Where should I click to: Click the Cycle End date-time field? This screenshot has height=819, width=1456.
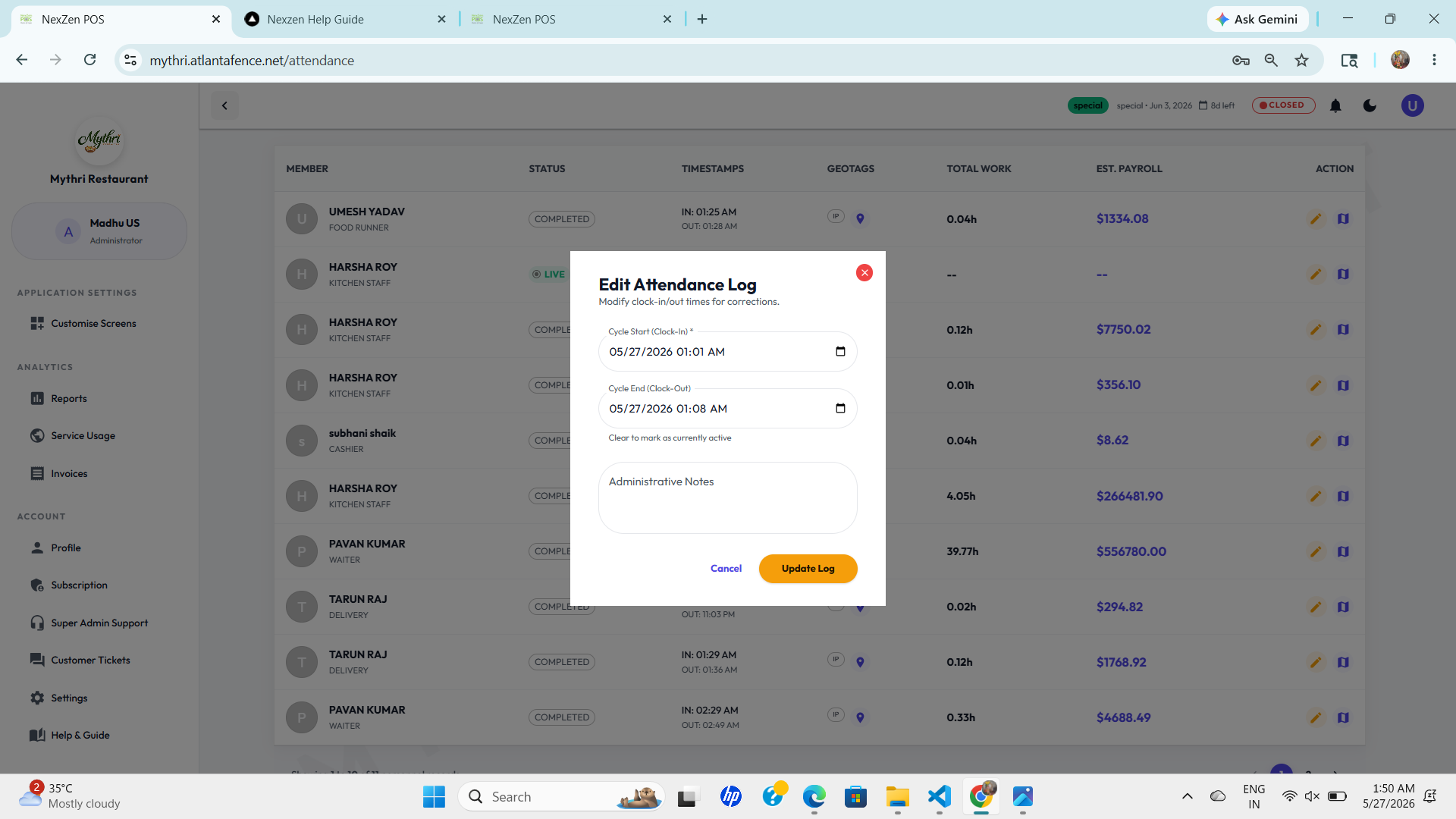tap(727, 409)
